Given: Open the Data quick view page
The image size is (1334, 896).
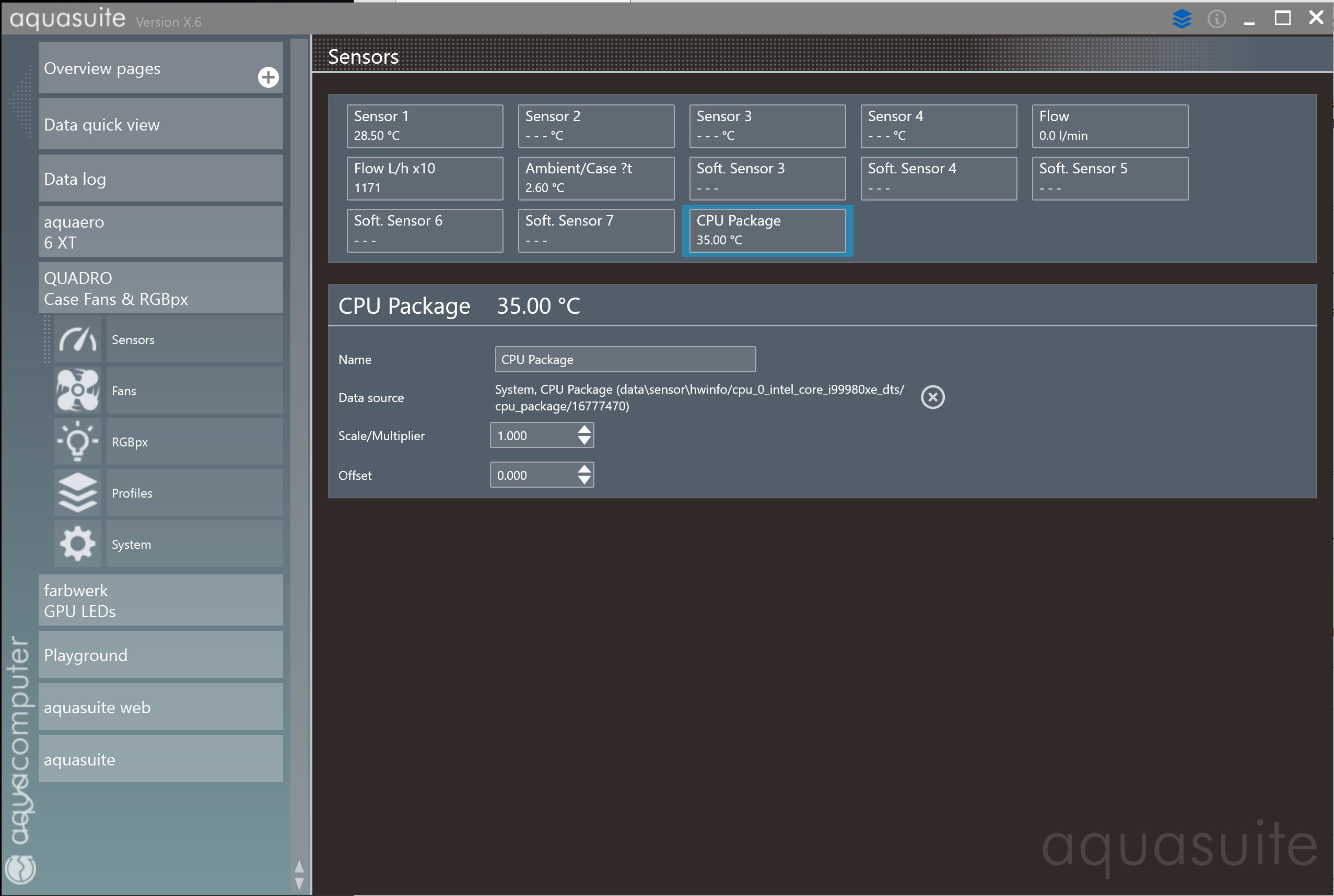Looking at the screenshot, I should (160, 125).
